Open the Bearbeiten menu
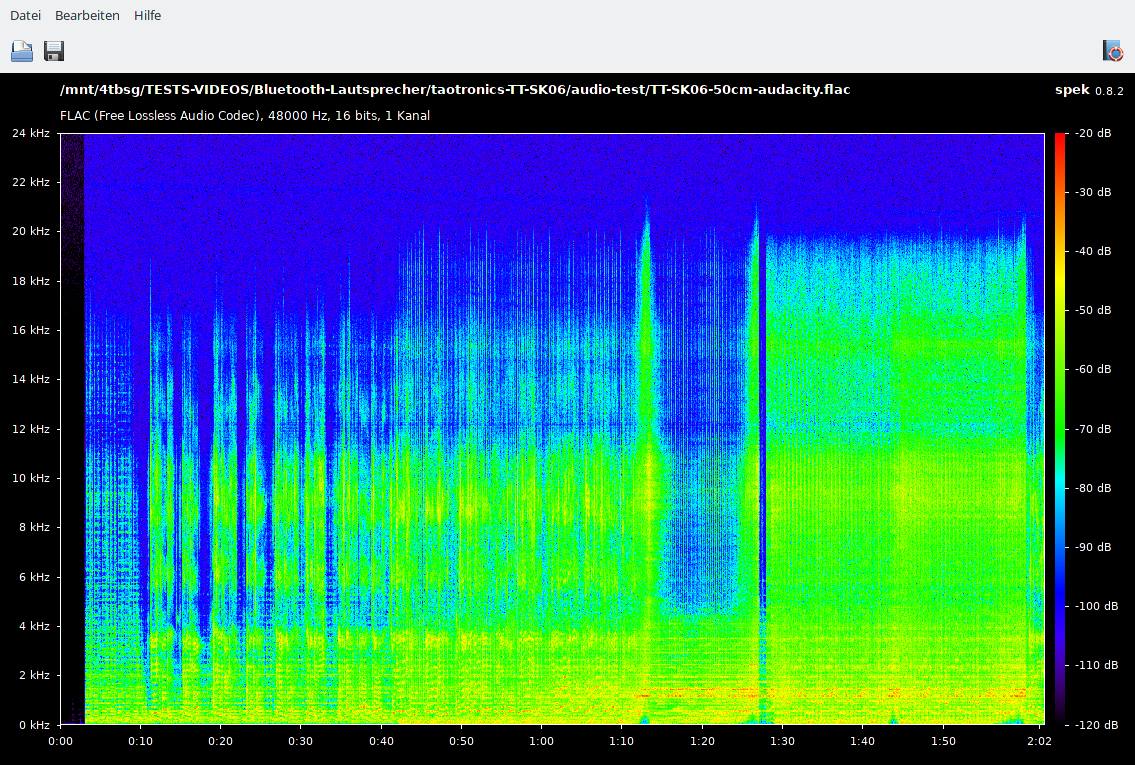 87,15
